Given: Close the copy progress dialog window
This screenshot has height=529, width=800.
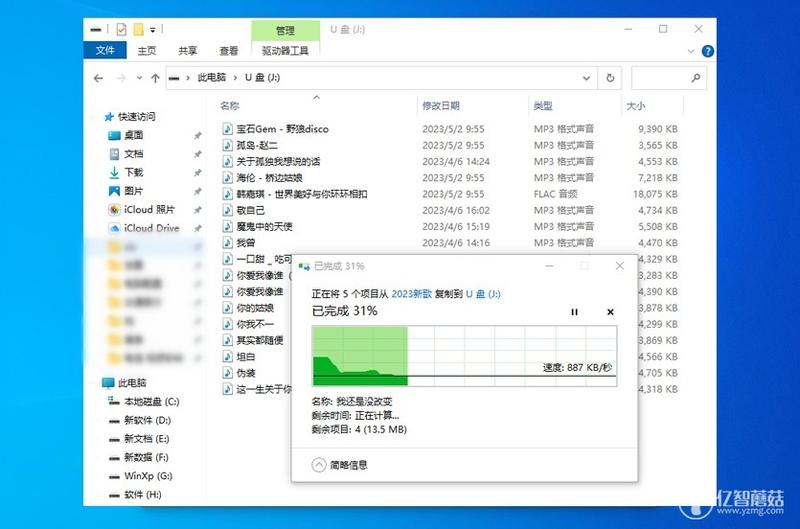Looking at the screenshot, I should [619, 266].
